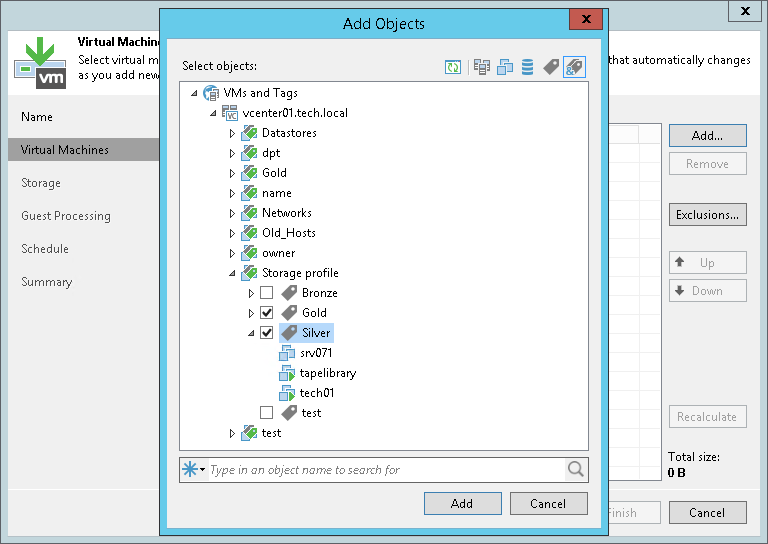The width and height of the screenshot is (768, 544).
Task: Expand the Bronze tag node
Action: pyautogui.click(x=251, y=293)
